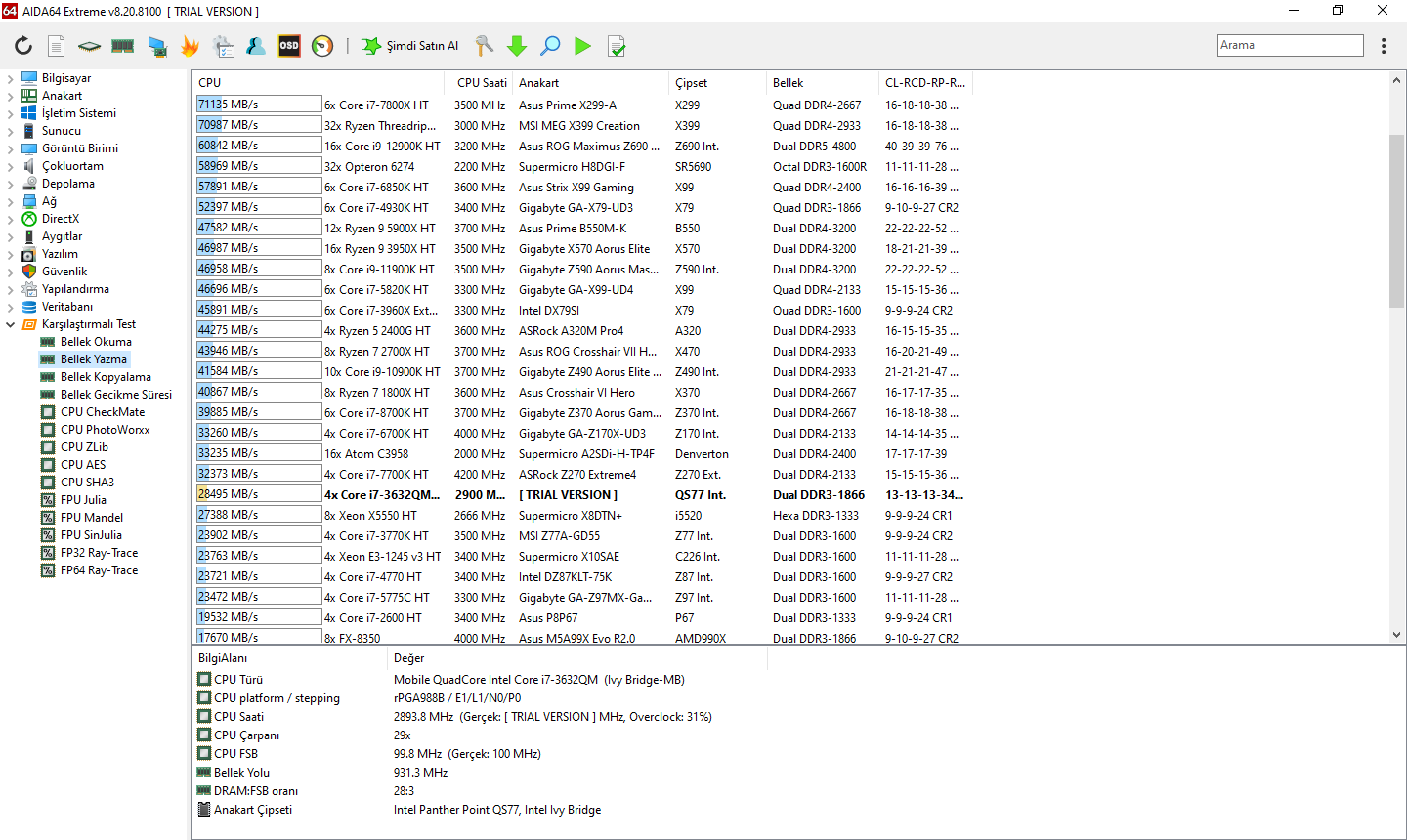This screenshot has height=840, width=1407.
Task: Click the Refresh toolbar icon
Action: pyautogui.click(x=23, y=46)
